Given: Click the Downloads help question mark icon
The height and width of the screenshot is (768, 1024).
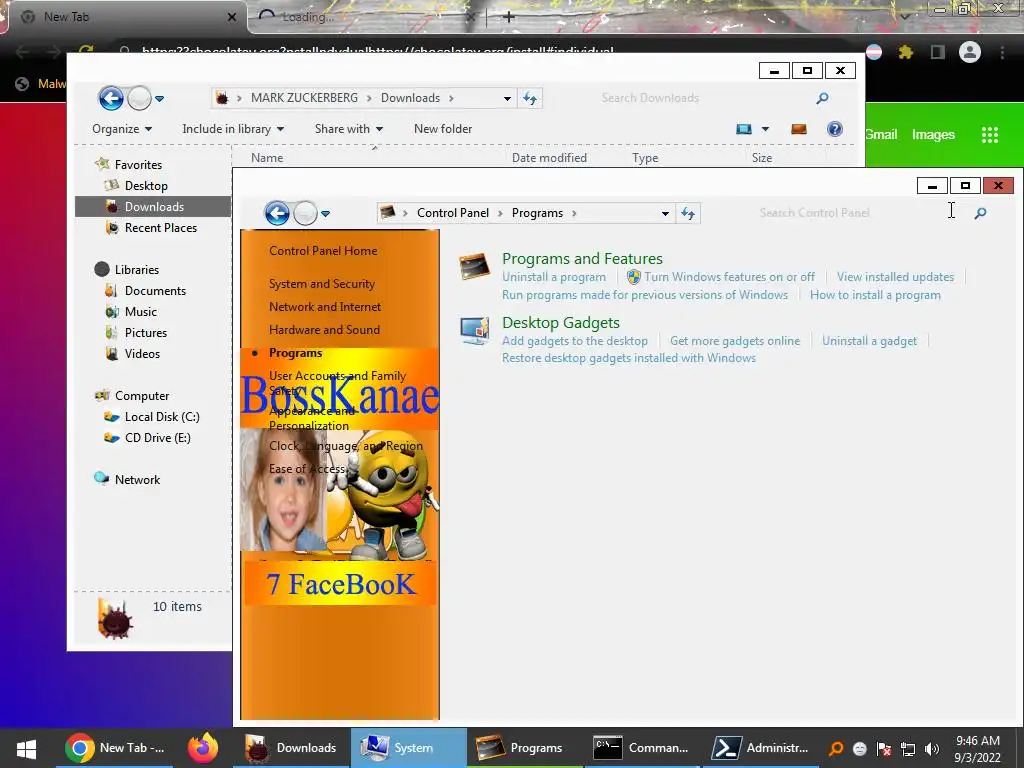Looking at the screenshot, I should (x=835, y=129).
